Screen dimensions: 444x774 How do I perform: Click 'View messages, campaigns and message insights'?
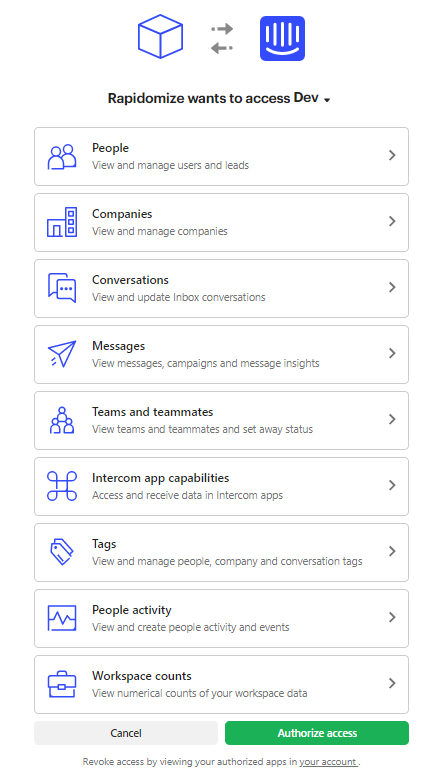(205, 363)
